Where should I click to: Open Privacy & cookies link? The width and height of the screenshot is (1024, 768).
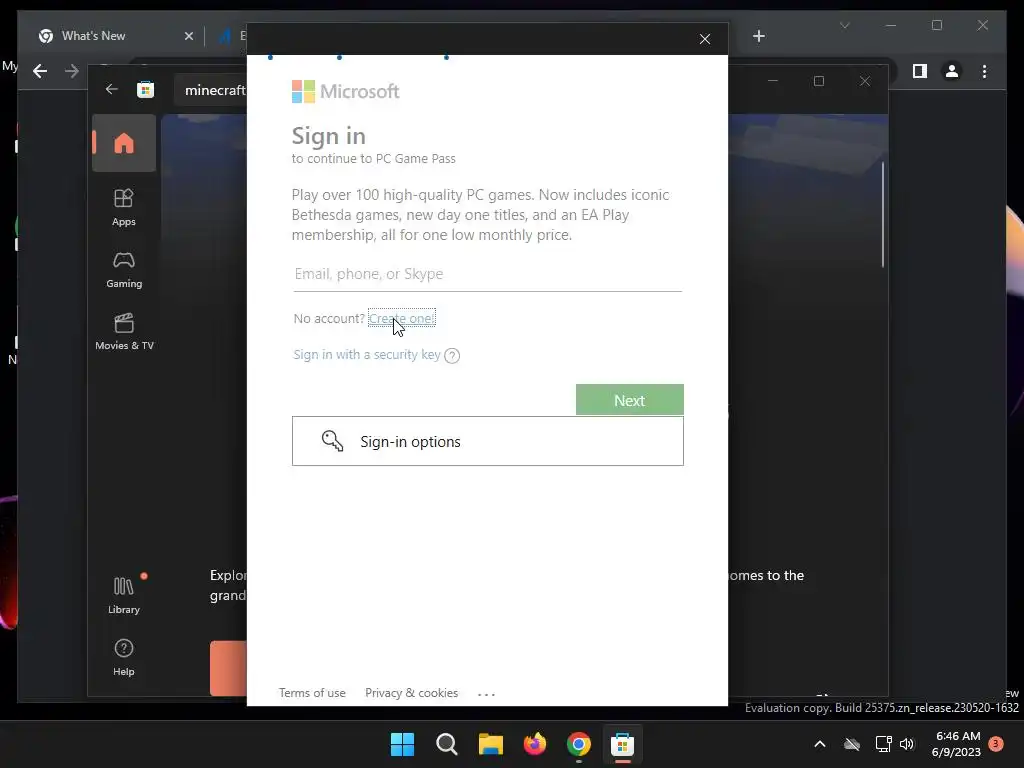click(x=411, y=693)
